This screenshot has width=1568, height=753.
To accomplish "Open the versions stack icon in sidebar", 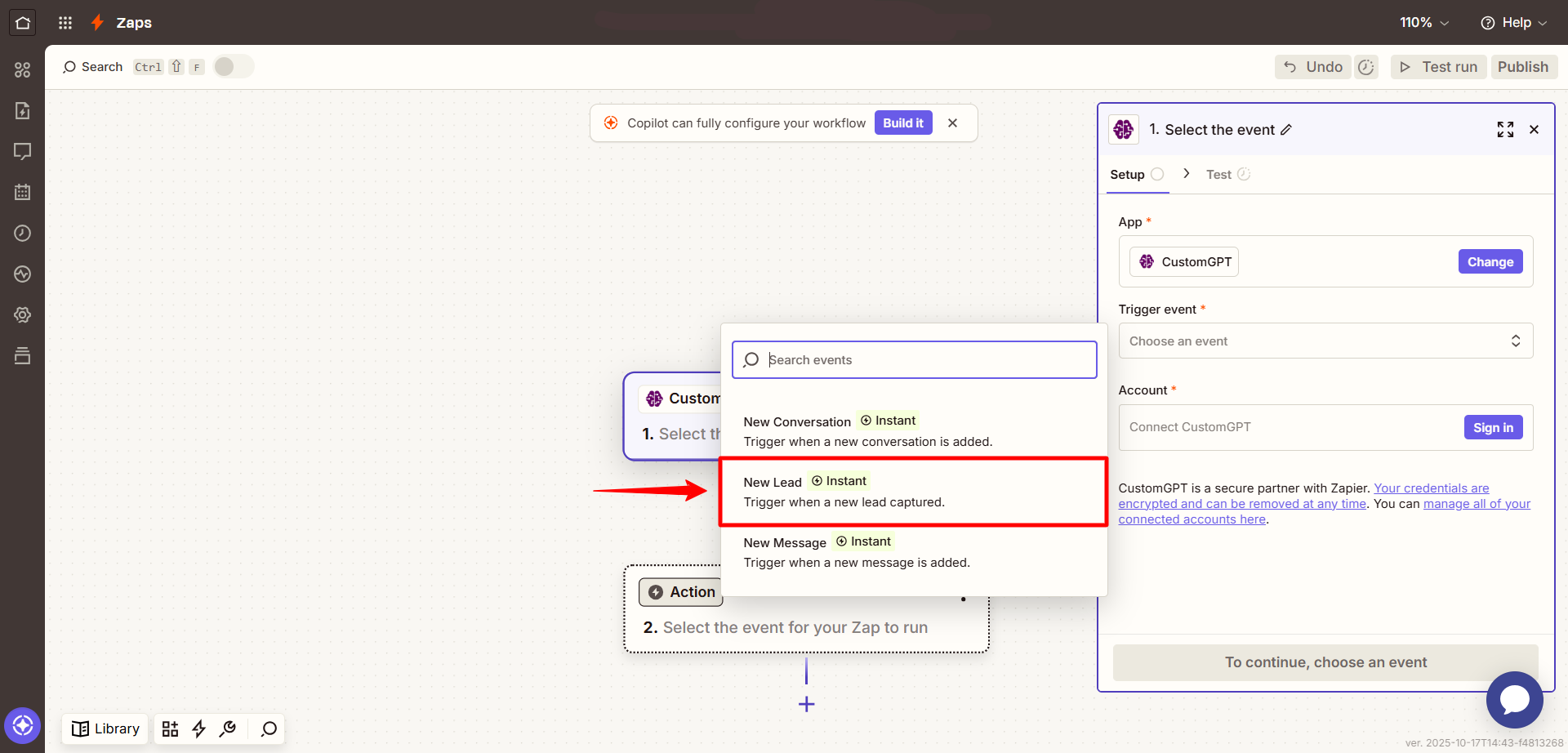I will (23, 355).
